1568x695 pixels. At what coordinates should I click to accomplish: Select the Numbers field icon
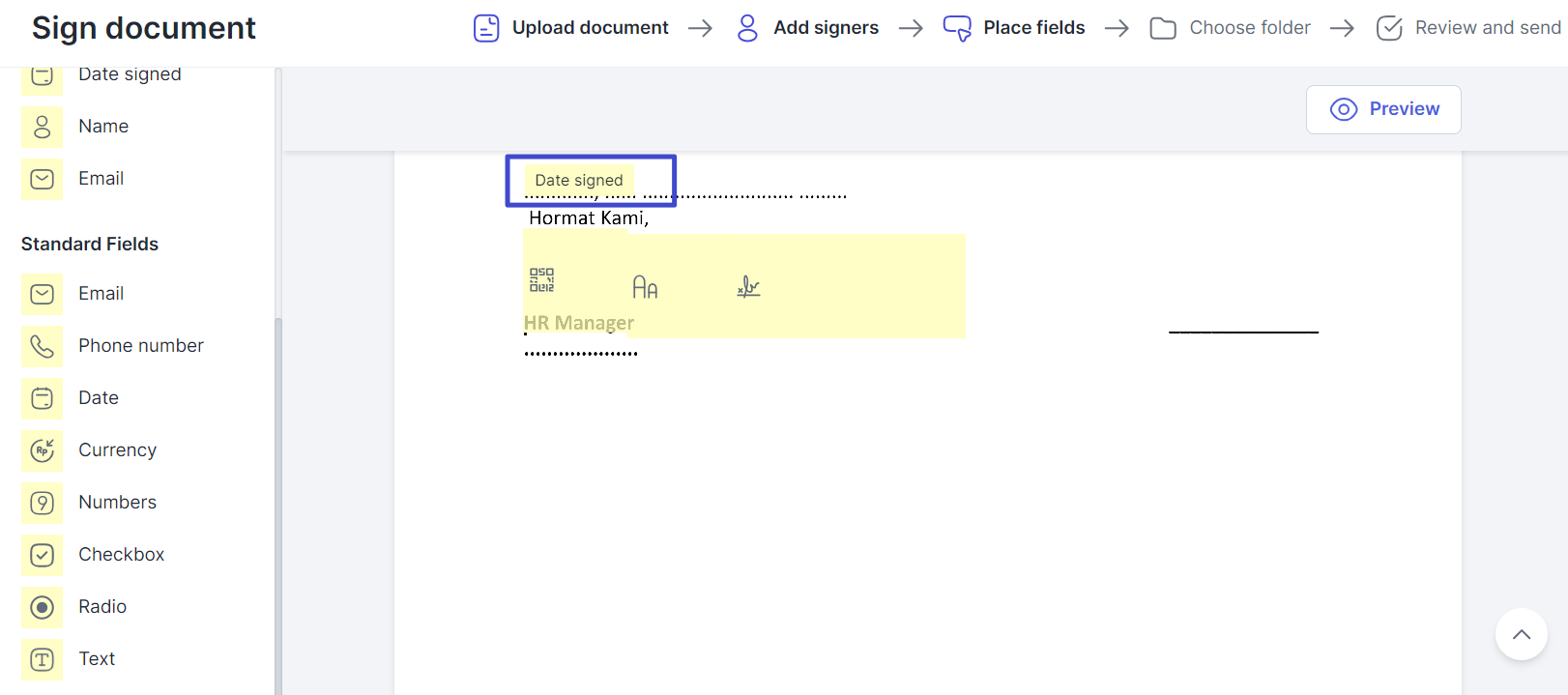tap(43, 503)
